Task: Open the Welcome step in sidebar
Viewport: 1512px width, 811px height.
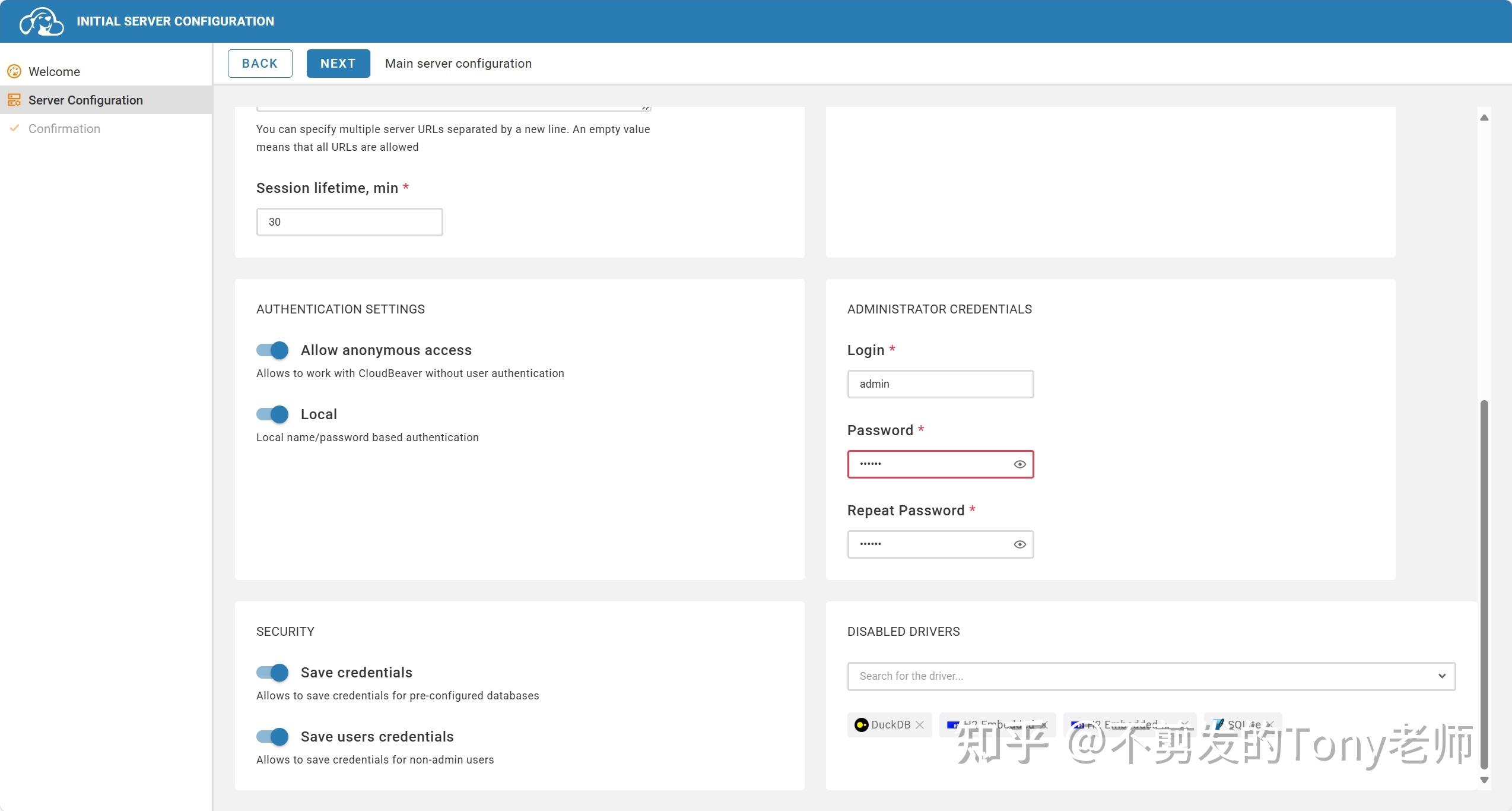Action: click(54, 72)
